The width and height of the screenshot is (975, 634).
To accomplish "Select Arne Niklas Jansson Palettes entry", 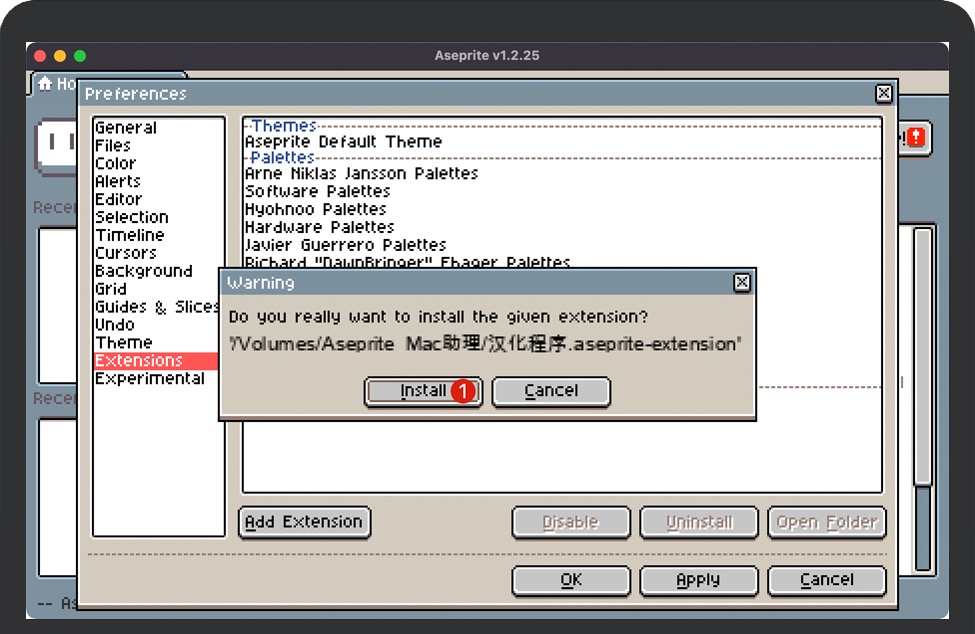I will pyautogui.click(x=562, y=173).
